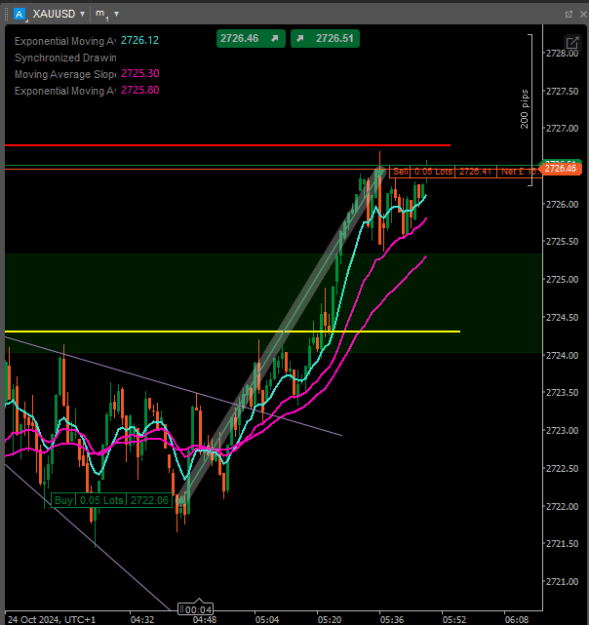Select the yellow horizontal line
Viewport: 589px width, 625px height.
click(232, 331)
